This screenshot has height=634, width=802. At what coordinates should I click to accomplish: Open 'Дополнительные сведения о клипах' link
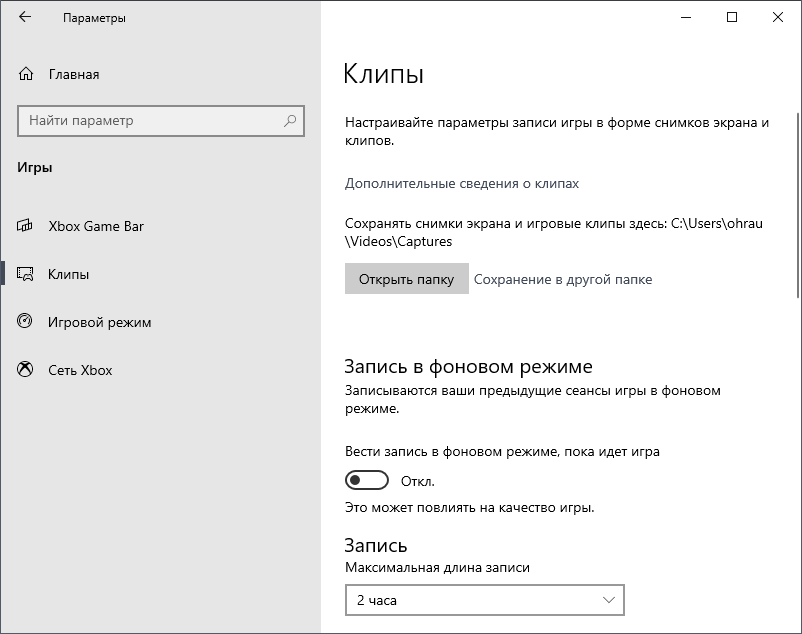[462, 184]
